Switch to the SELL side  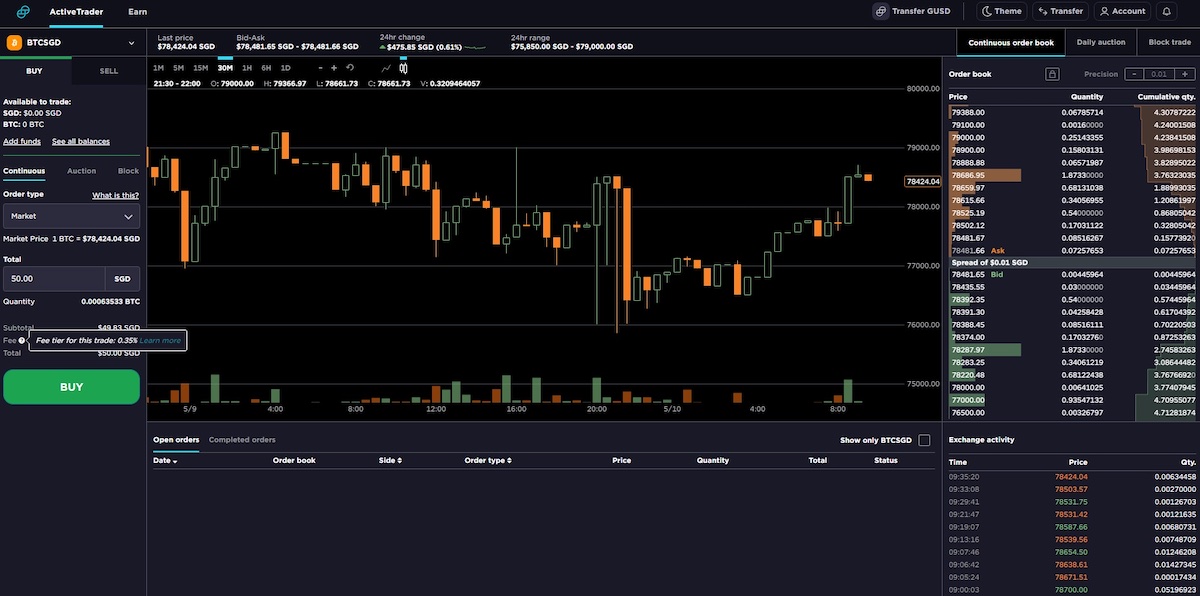point(109,71)
